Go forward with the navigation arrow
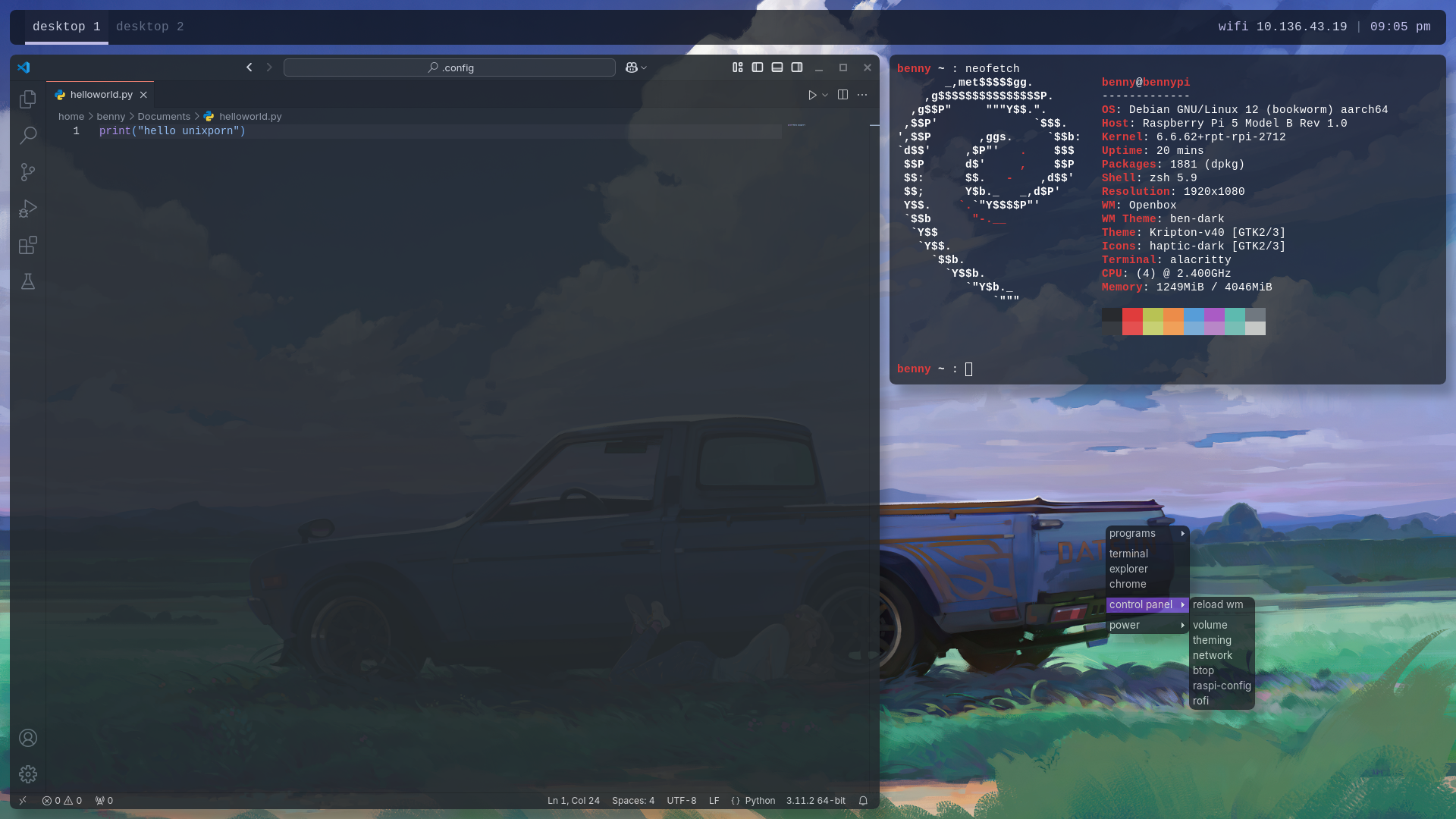Screen dimensions: 1456x819 pyautogui.click(x=268, y=67)
